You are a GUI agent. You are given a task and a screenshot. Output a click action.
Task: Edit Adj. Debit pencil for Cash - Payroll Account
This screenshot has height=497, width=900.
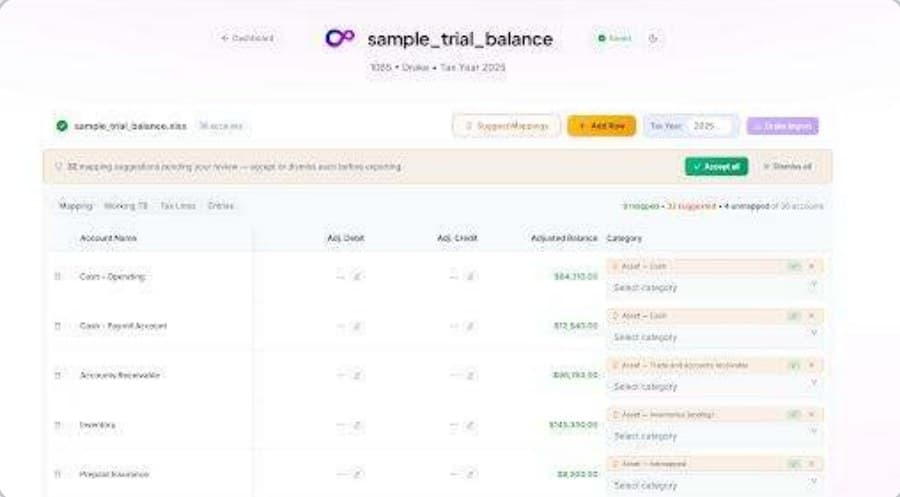pos(357,326)
